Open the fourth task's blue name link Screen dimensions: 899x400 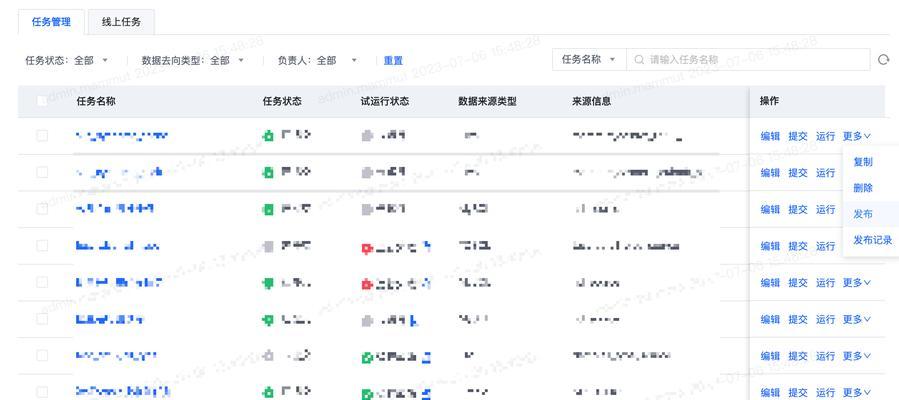click(x=118, y=246)
